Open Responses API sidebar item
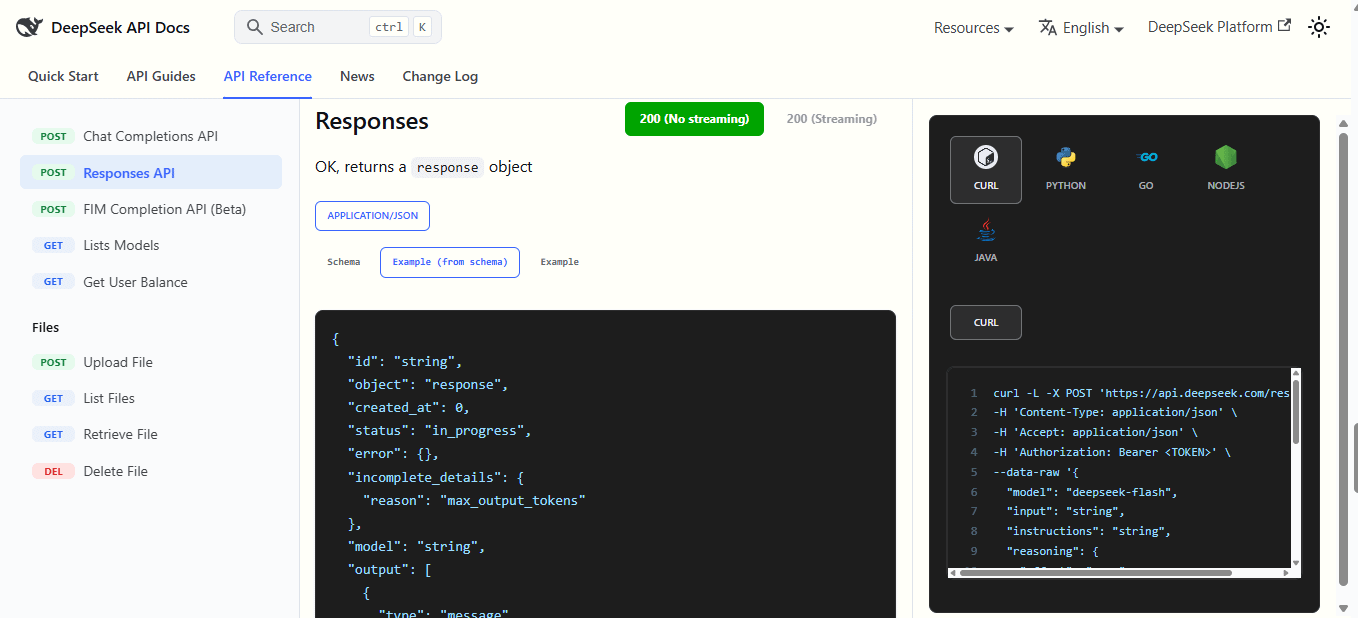This screenshot has height=618, width=1358. (151, 173)
